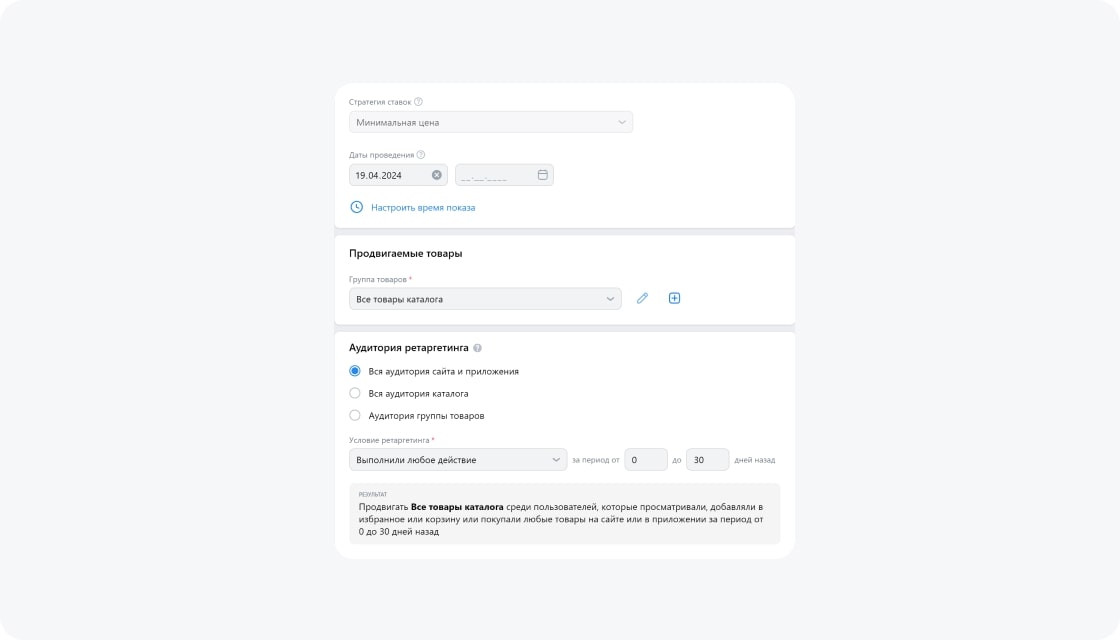Expand the Все товары каталога dropdown
Image resolution: width=1120 pixels, height=640 pixels.
(485, 299)
